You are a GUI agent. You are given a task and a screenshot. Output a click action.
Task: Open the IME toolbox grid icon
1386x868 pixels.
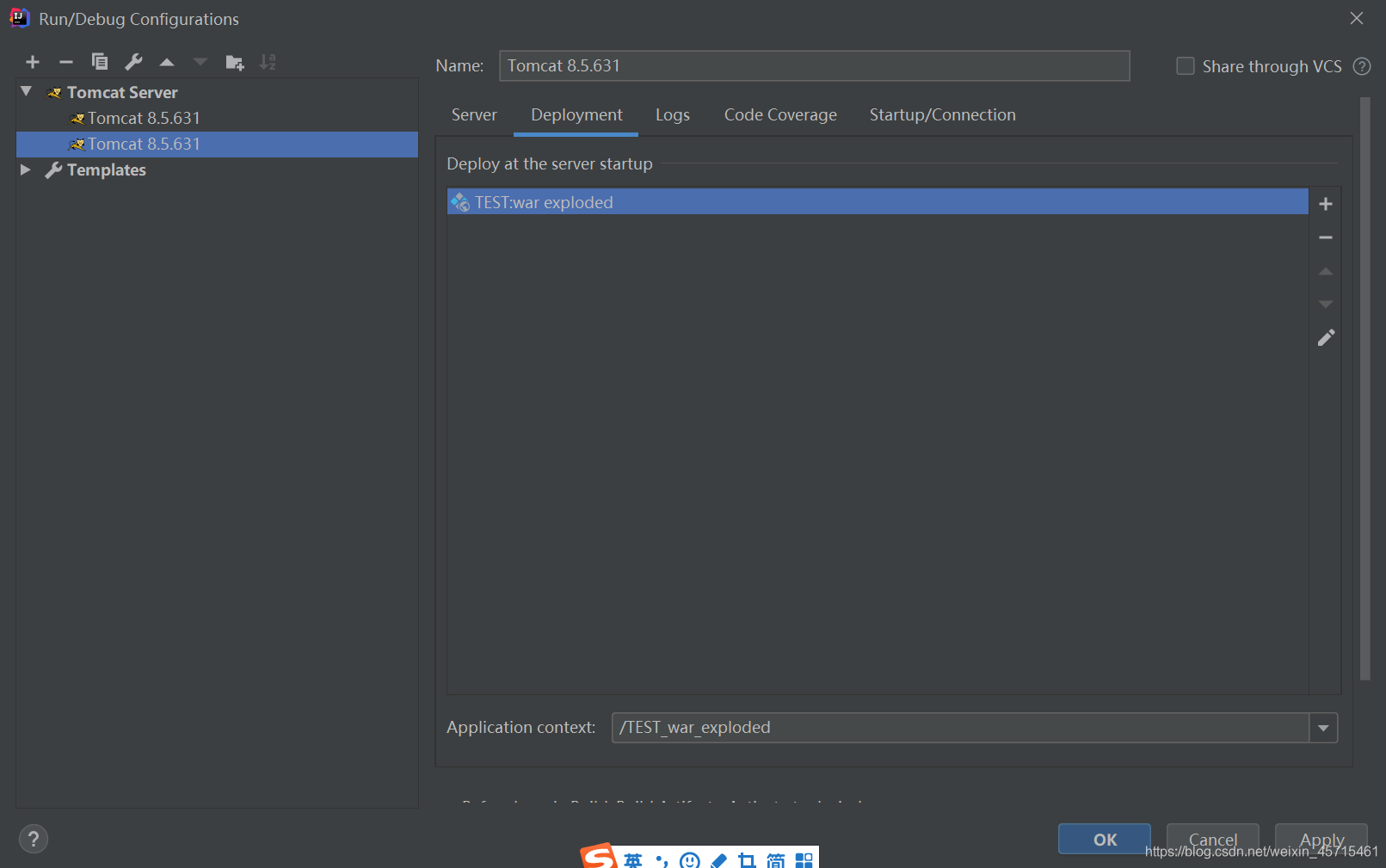coord(804,860)
